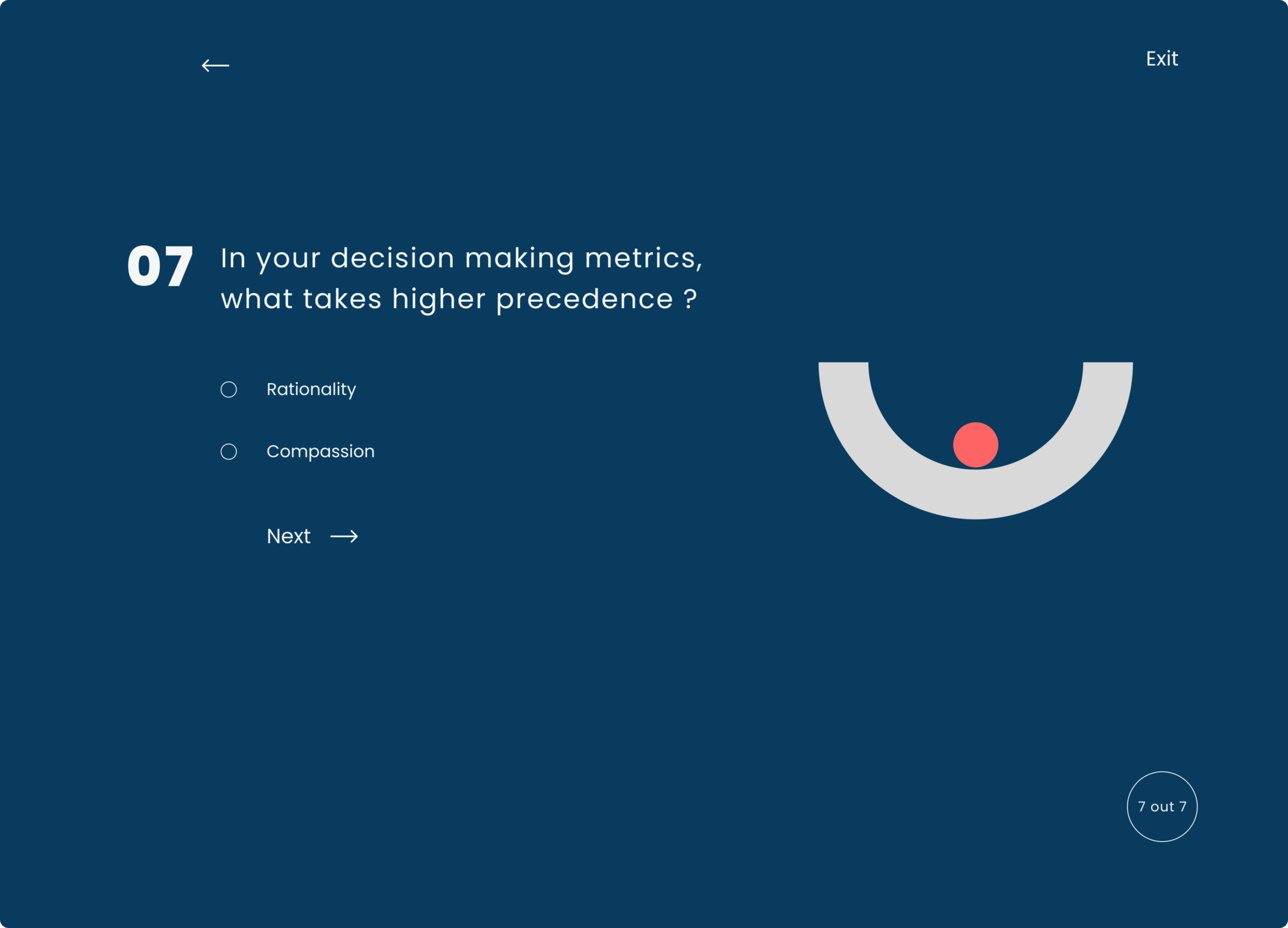Click the word 'precedence' in the question

click(x=584, y=299)
